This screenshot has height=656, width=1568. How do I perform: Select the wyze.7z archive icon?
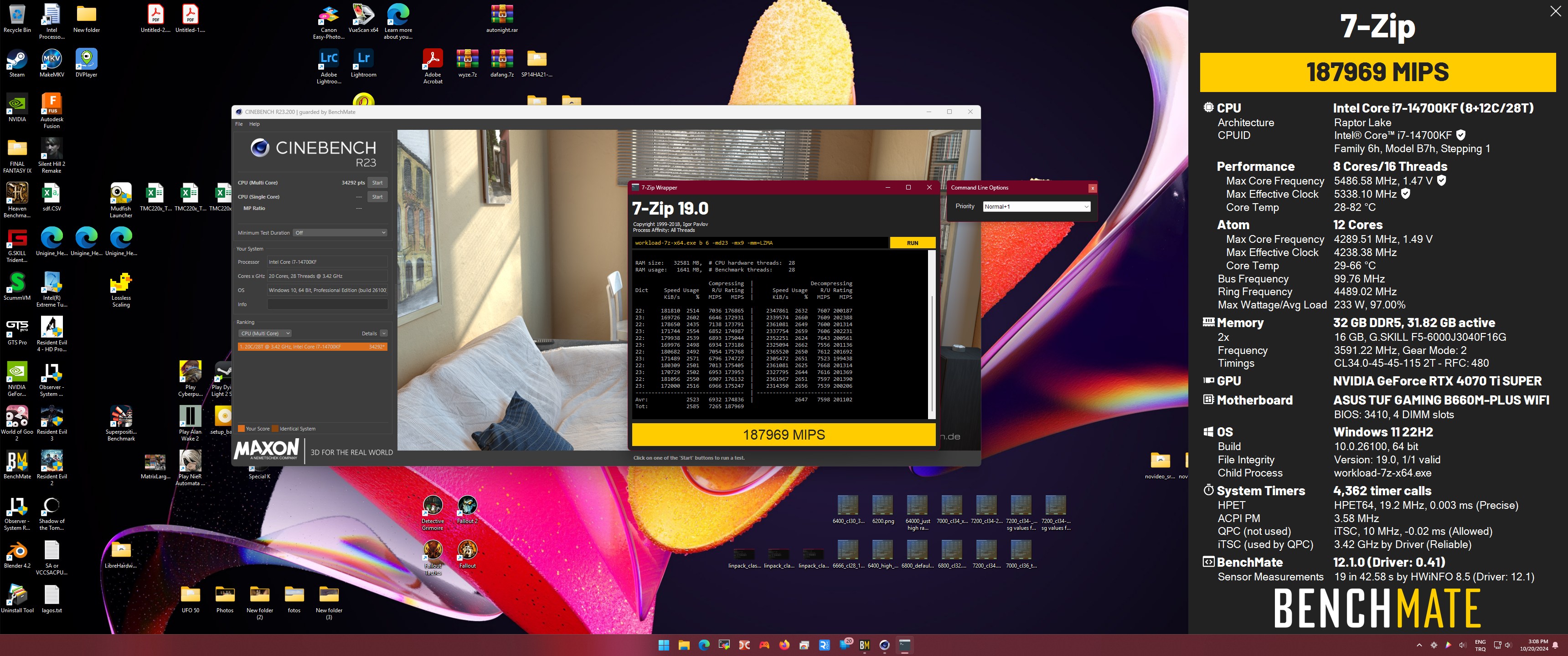point(468,63)
